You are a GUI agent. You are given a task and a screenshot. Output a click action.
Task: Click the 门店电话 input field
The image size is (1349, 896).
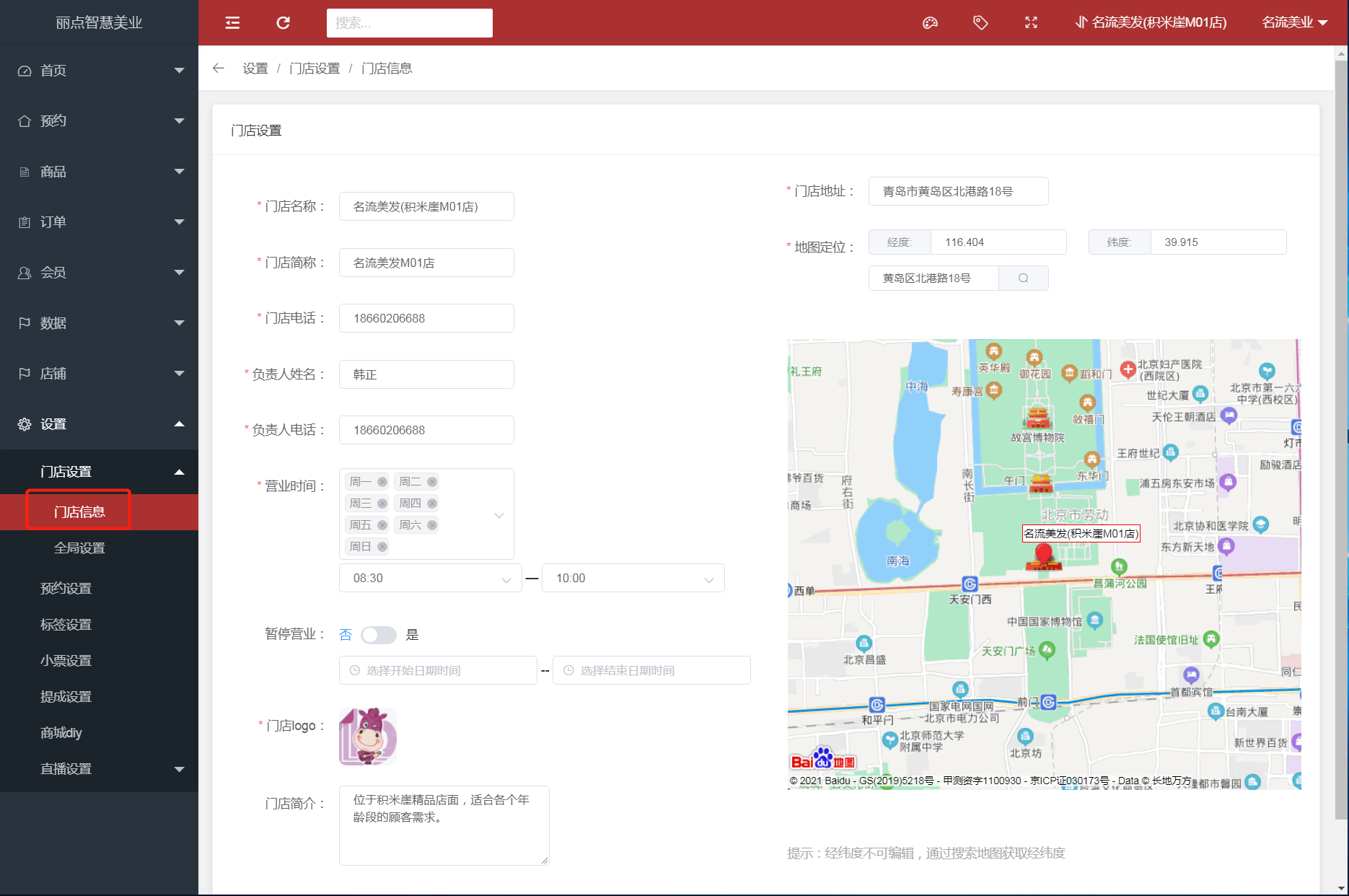click(426, 318)
